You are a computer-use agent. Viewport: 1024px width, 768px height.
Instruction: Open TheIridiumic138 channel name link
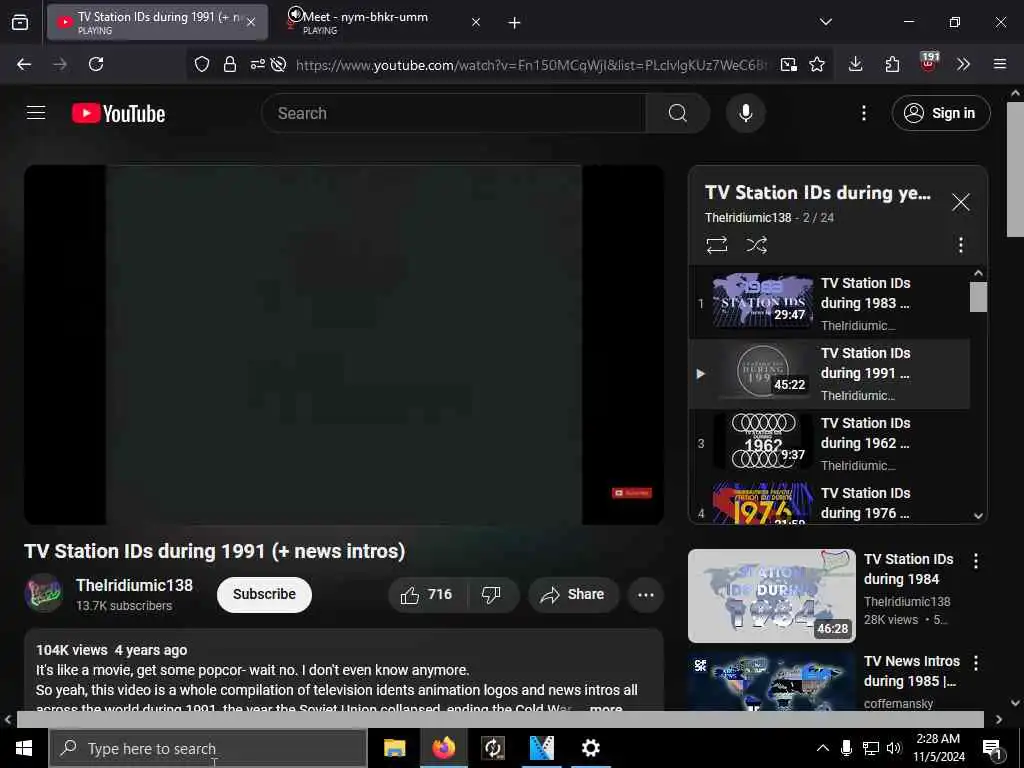[x=135, y=585]
